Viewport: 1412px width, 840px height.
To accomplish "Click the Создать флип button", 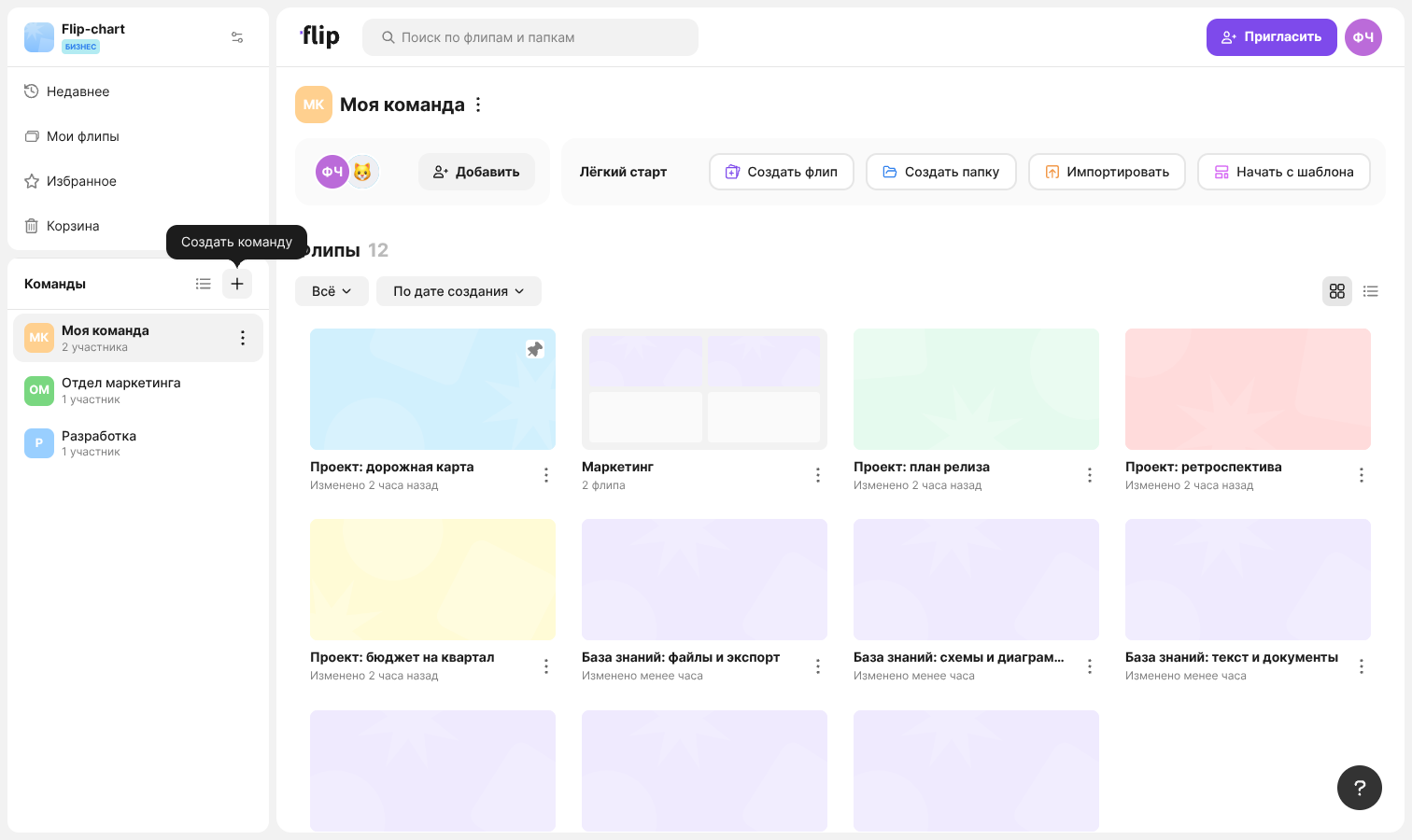I will coord(782,172).
